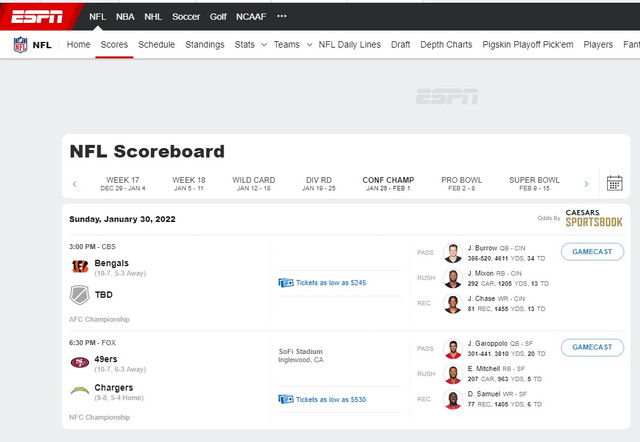Select the Super Bowl week
Viewport: 640px width, 442px height.
(534, 184)
